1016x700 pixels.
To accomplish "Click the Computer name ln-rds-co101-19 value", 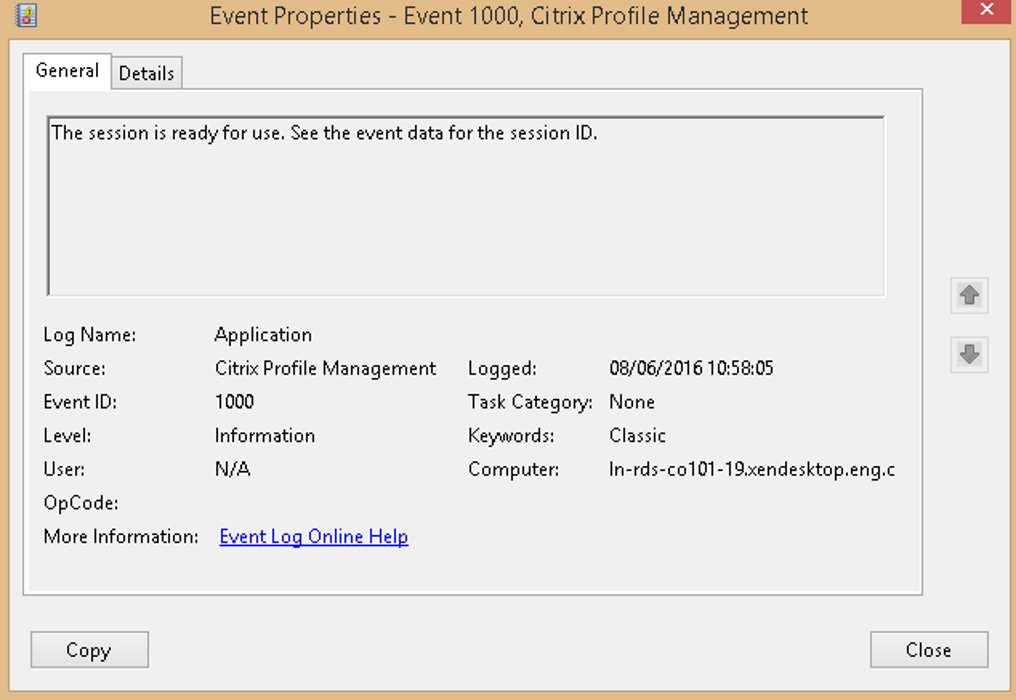I will (751, 469).
